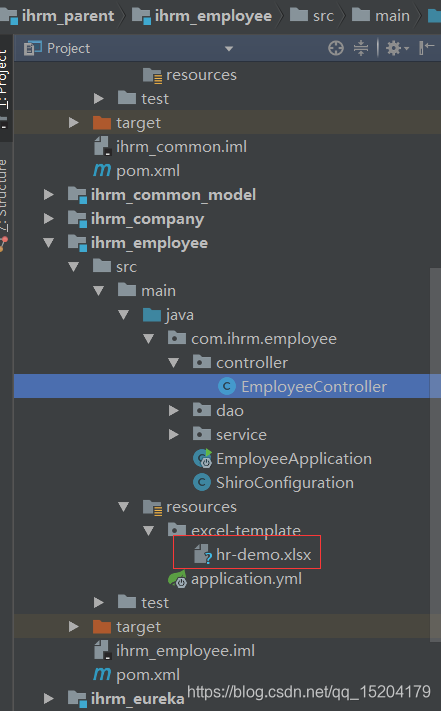Select the ihrm_employee.iml file name
Viewport: 441px width, 711px height.
(185, 651)
